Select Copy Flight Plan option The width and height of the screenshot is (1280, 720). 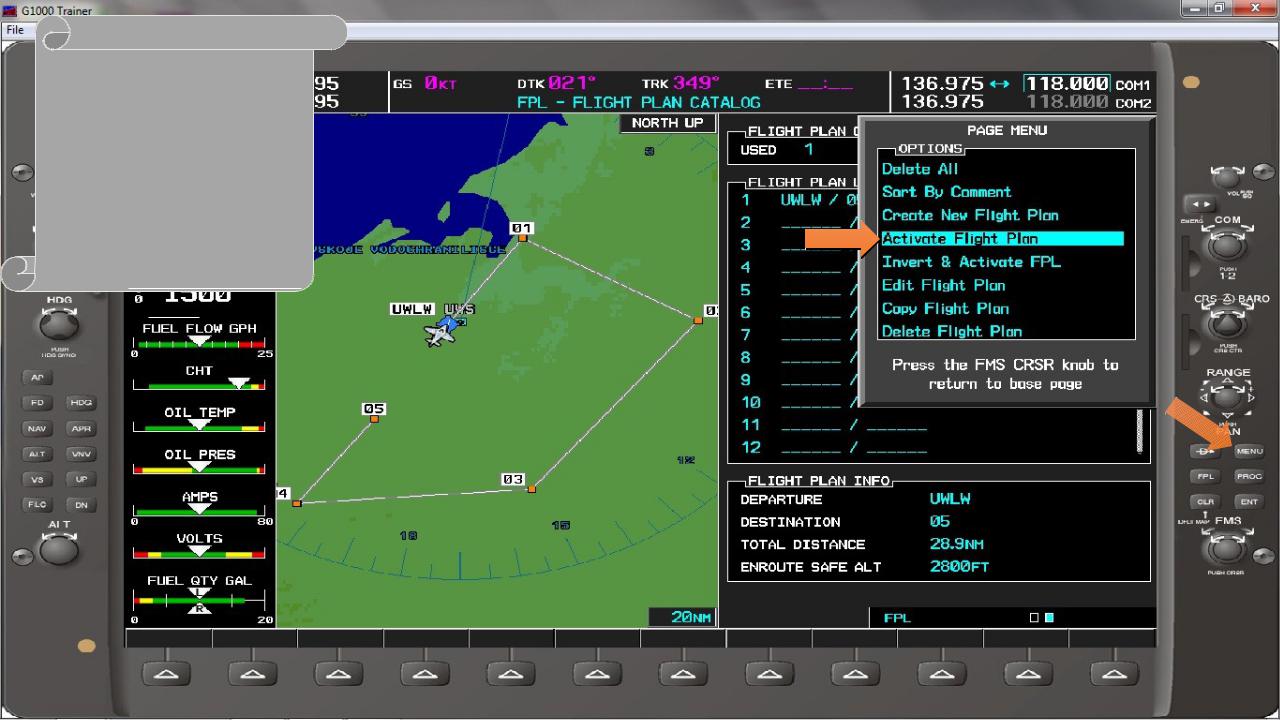click(945, 308)
